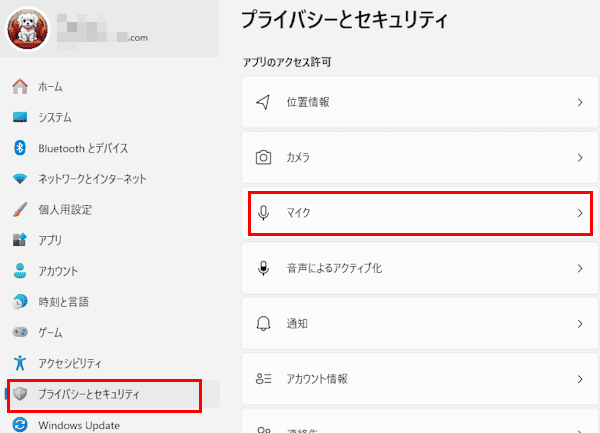
Task: Click the Apps (アプリ) icon in sidebar
Action: (x=20, y=240)
